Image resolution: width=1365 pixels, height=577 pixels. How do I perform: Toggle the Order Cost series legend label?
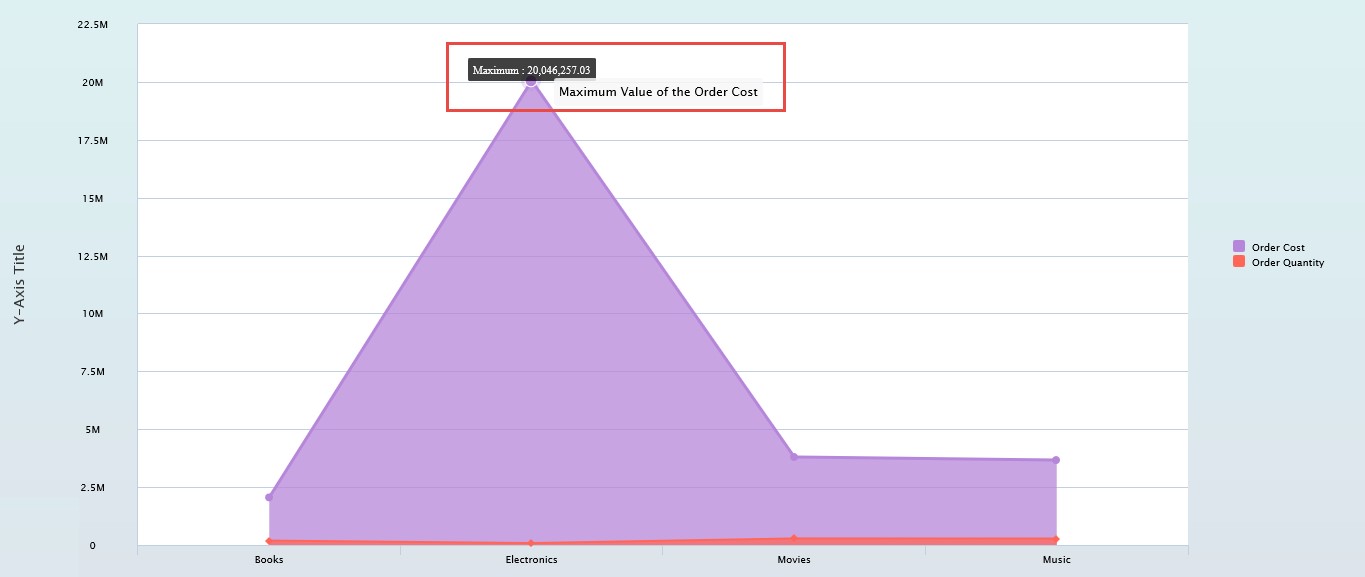(1278, 248)
